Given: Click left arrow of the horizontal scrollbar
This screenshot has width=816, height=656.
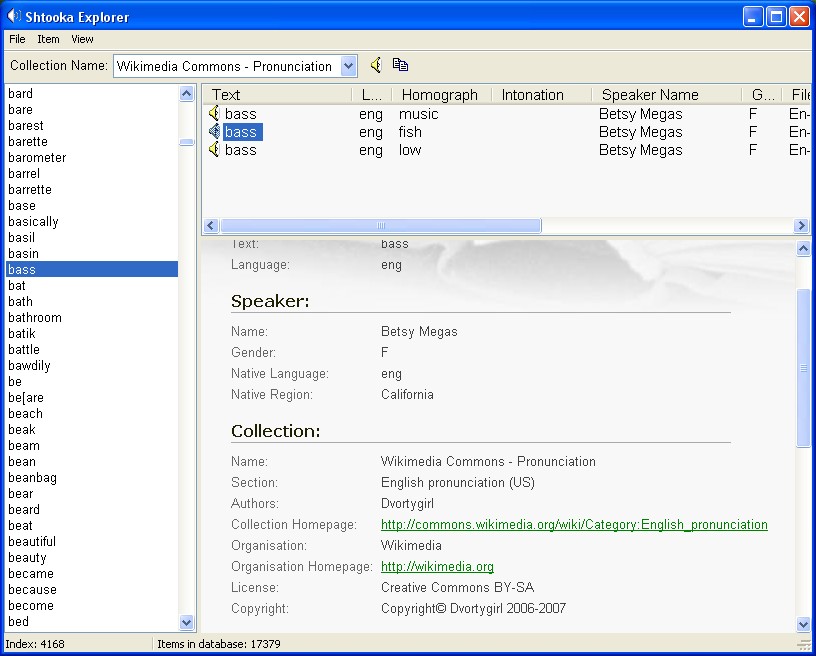Looking at the screenshot, I should [210, 225].
